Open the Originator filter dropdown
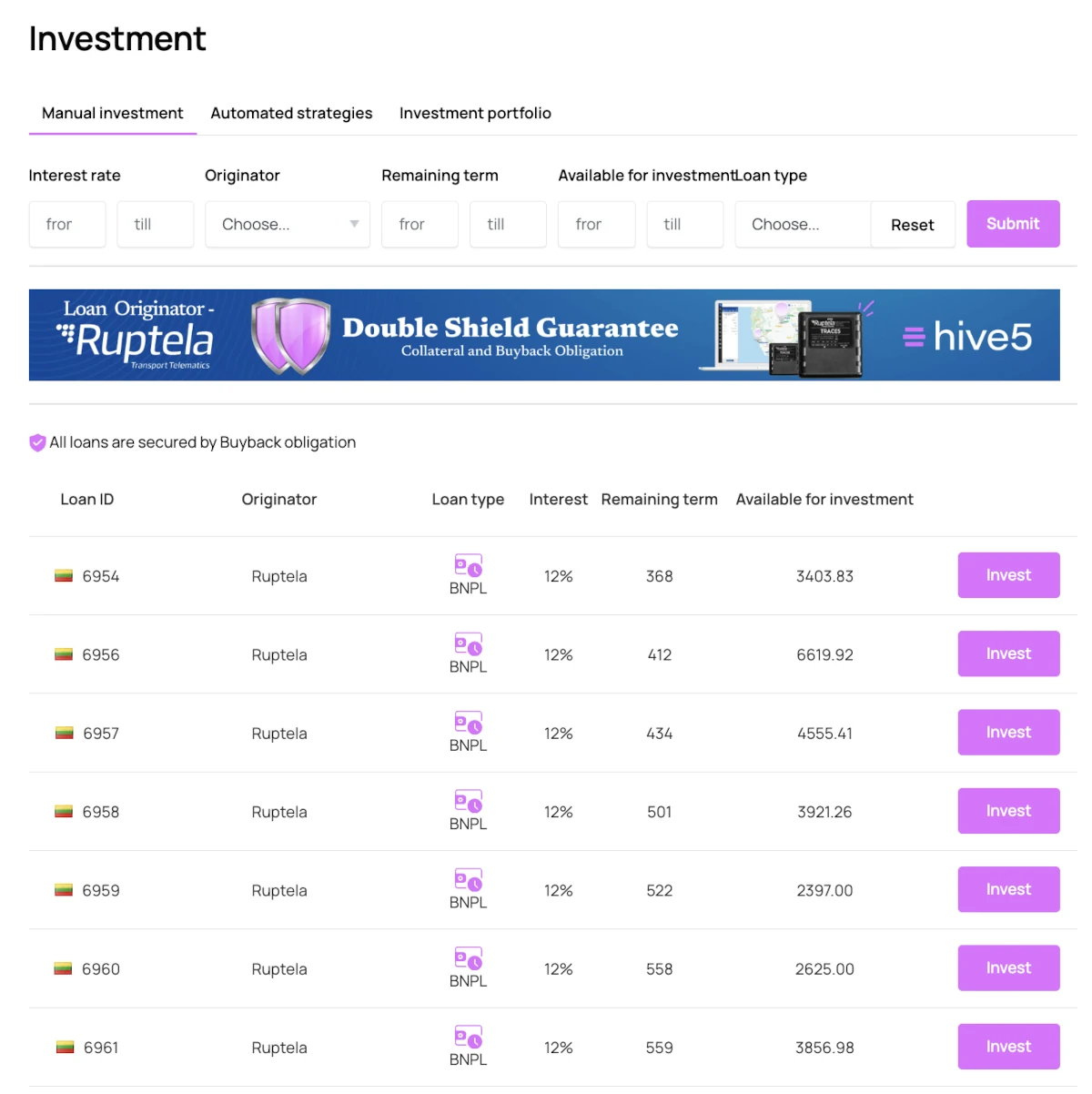Image resolution: width=1092 pixels, height=1094 pixels. (288, 224)
